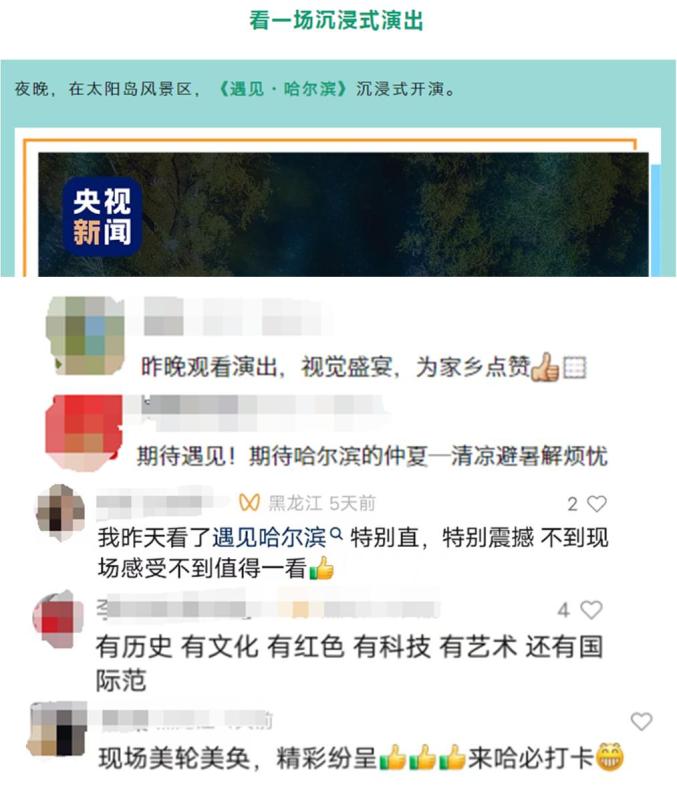Open the 《遇见·哈尔滨》 green title link

[x=283, y=89]
